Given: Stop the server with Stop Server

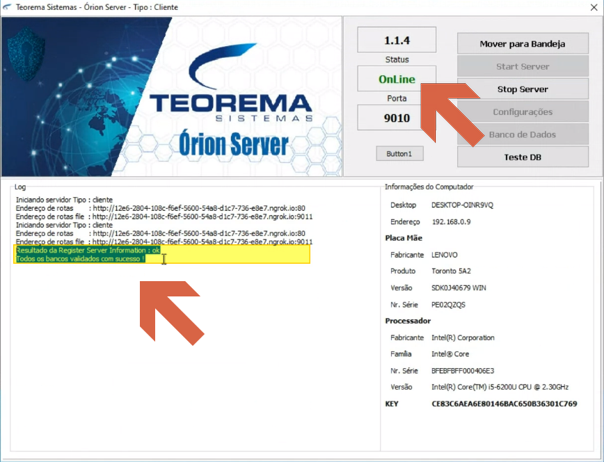Looking at the screenshot, I should click(x=522, y=89).
